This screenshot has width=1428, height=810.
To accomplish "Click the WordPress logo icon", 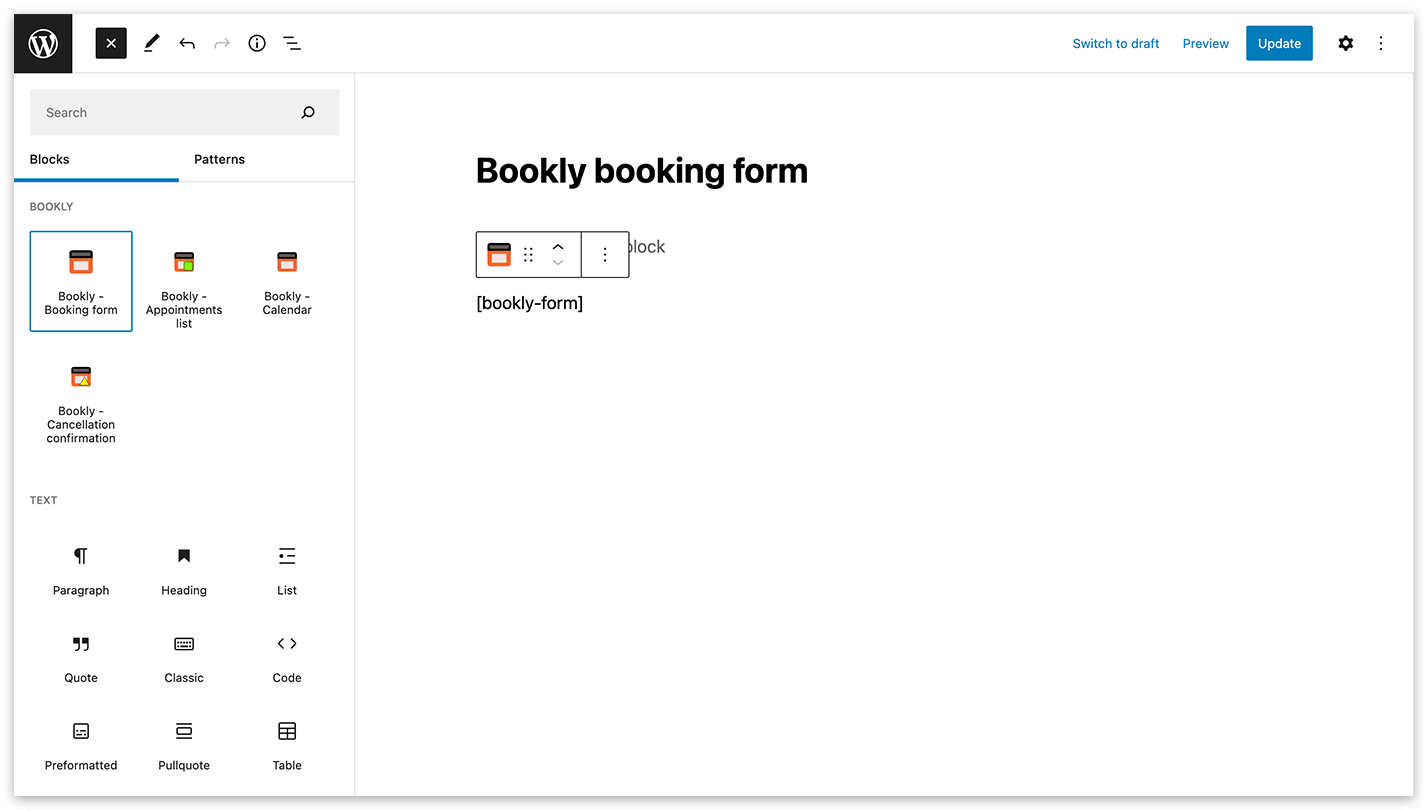I will (43, 43).
